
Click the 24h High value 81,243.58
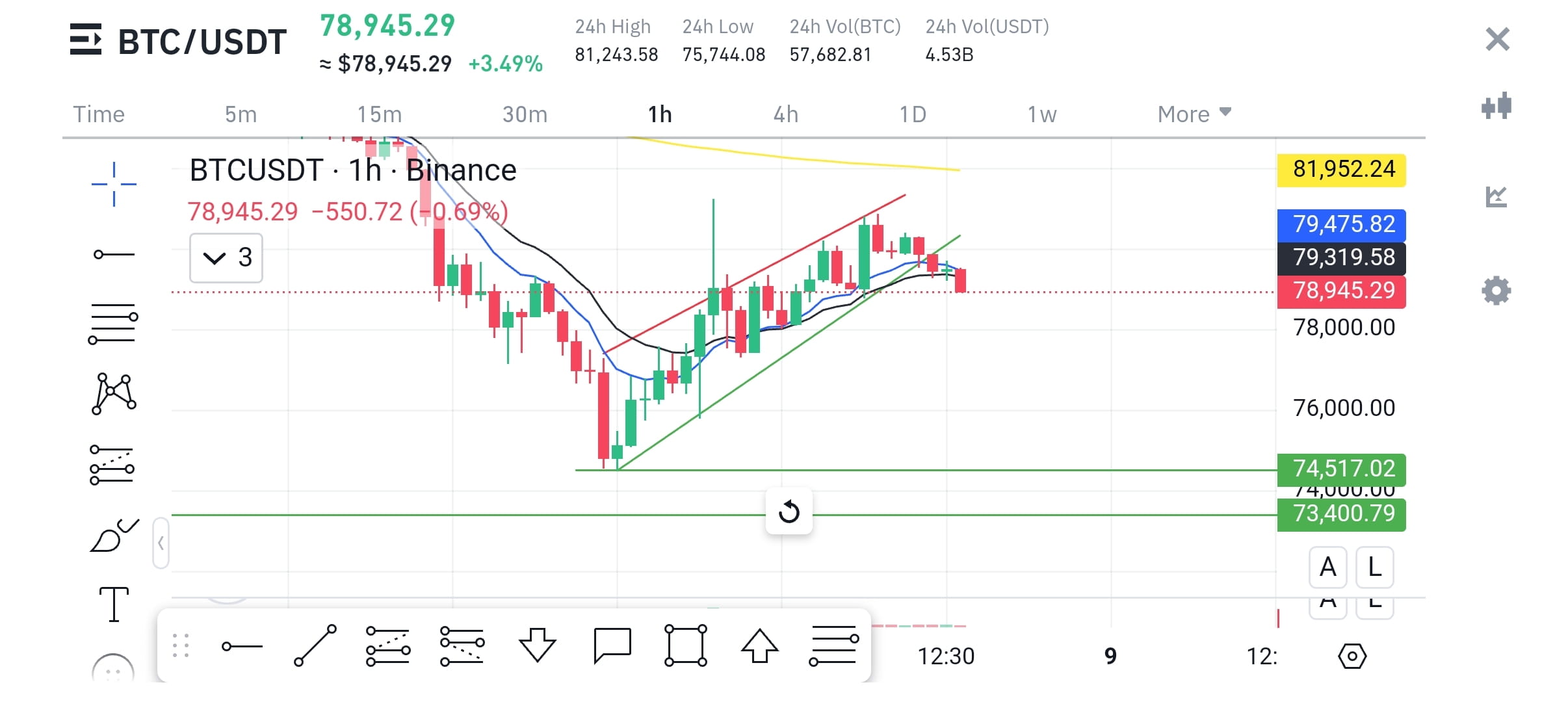coord(616,55)
